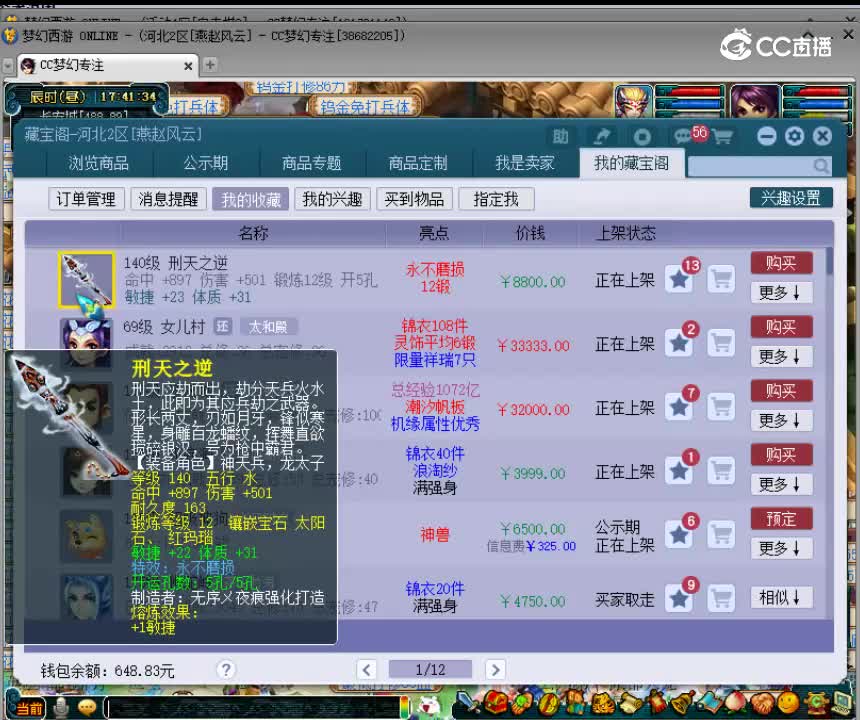Image resolution: width=860 pixels, height=720 pixels.
Task: Buy the 刑天之逆 for ¥8800.00
Action: (x=782, y=263)
